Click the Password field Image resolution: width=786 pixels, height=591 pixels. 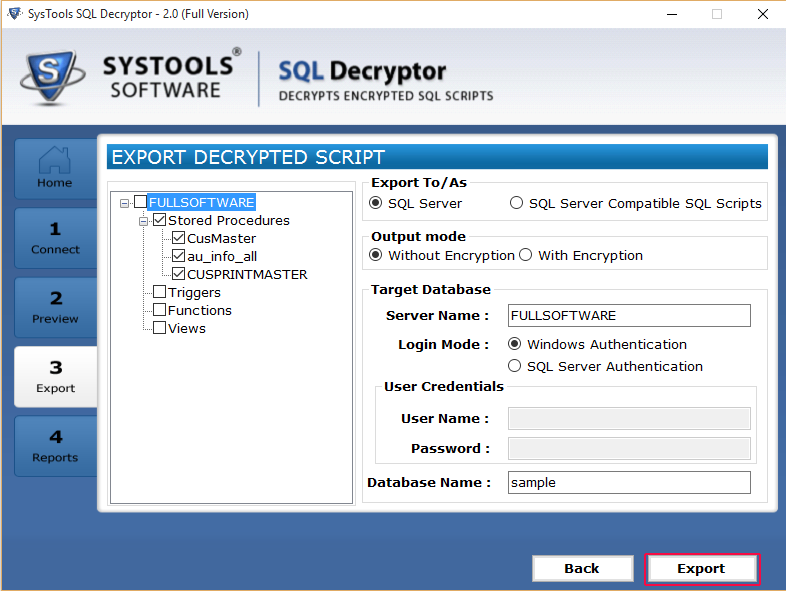629,449
